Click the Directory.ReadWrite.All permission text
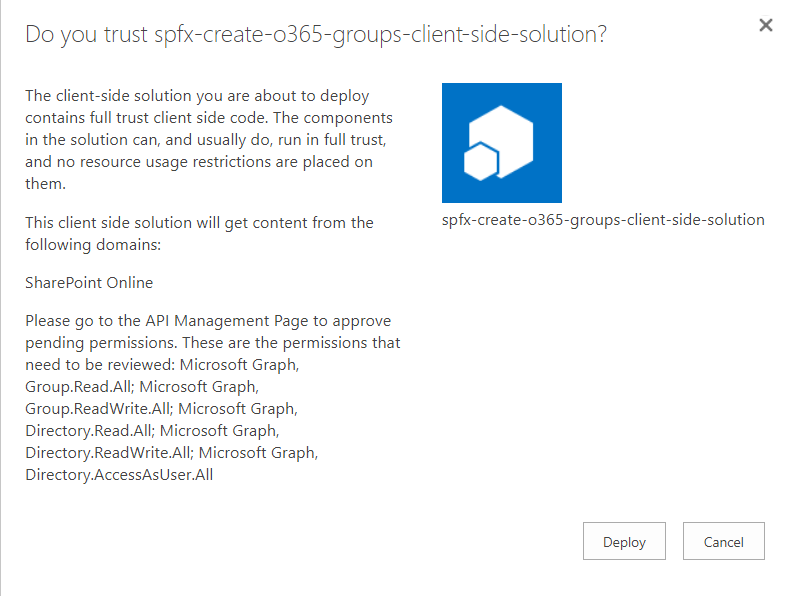The width and height of the screenshot is (790, 596). pos(109,452)
